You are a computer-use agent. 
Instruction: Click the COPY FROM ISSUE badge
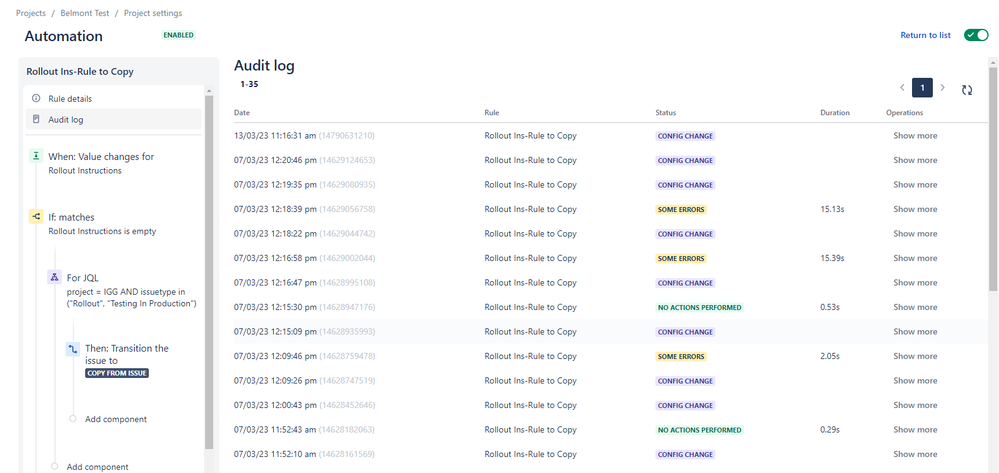click(x=117, y=373)
